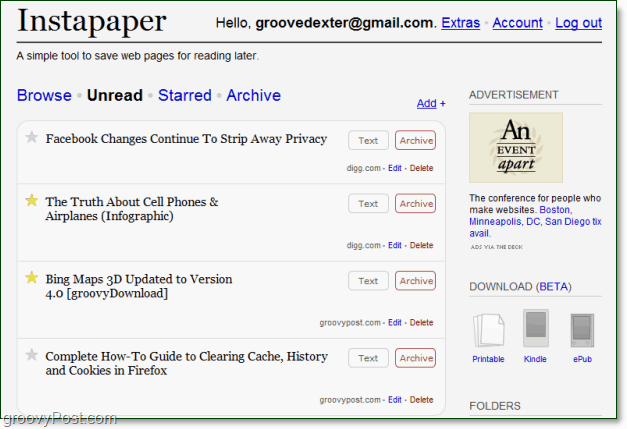Click the BETA link in Download heading
The width and height of the screenshot is (627, 429).
click(x=553, y=287)
